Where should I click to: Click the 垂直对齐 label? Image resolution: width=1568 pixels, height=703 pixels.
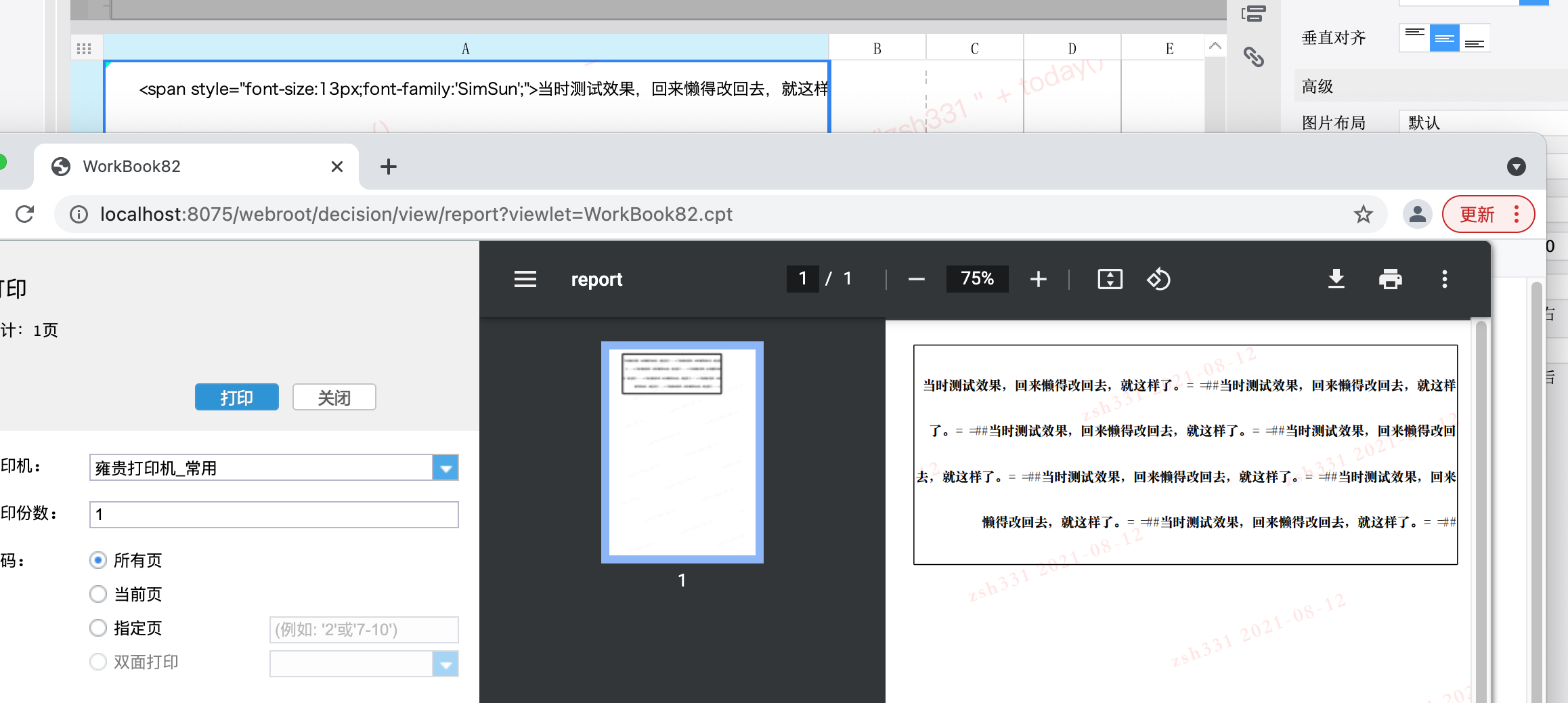click(1334, 38)
